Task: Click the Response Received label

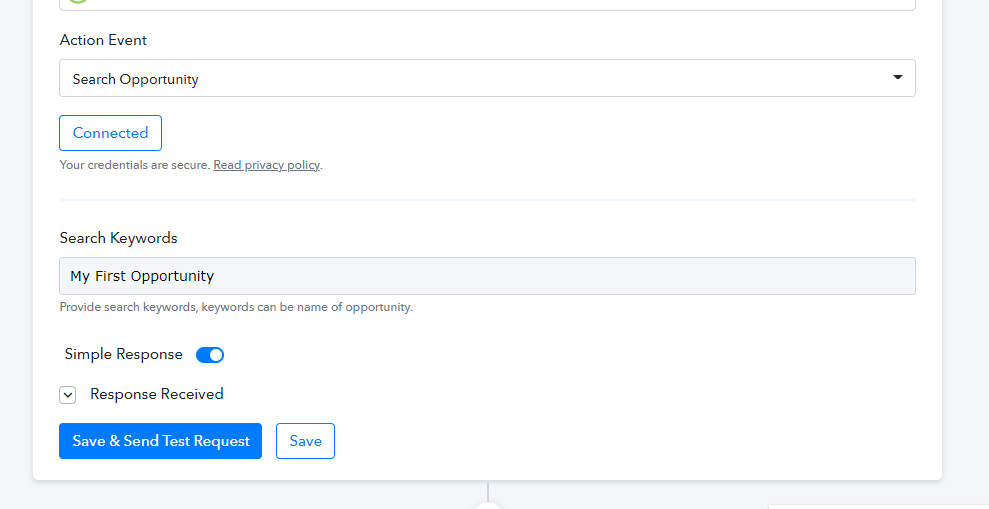Action: [x=156, y=394]
